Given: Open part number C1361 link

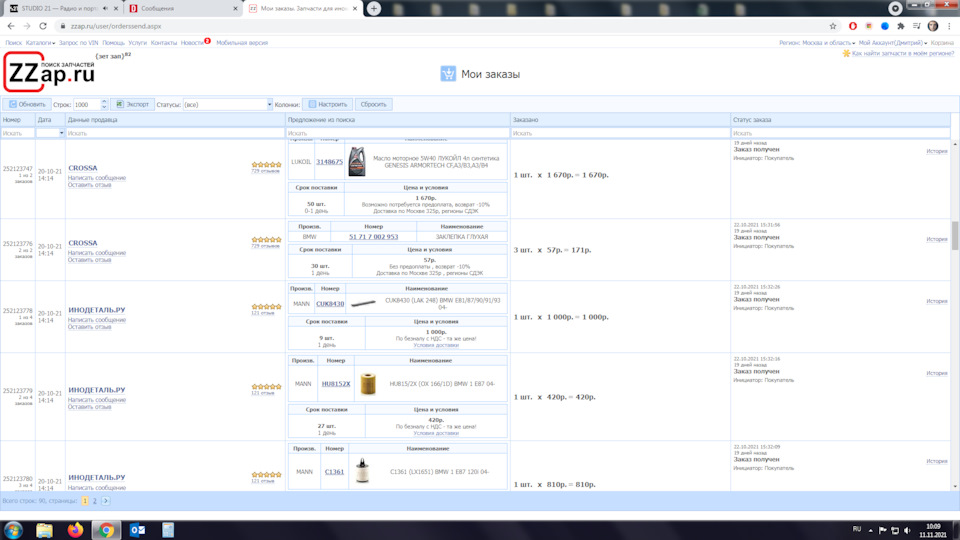Looking at the screenshot, I should [x=334, y=472].
